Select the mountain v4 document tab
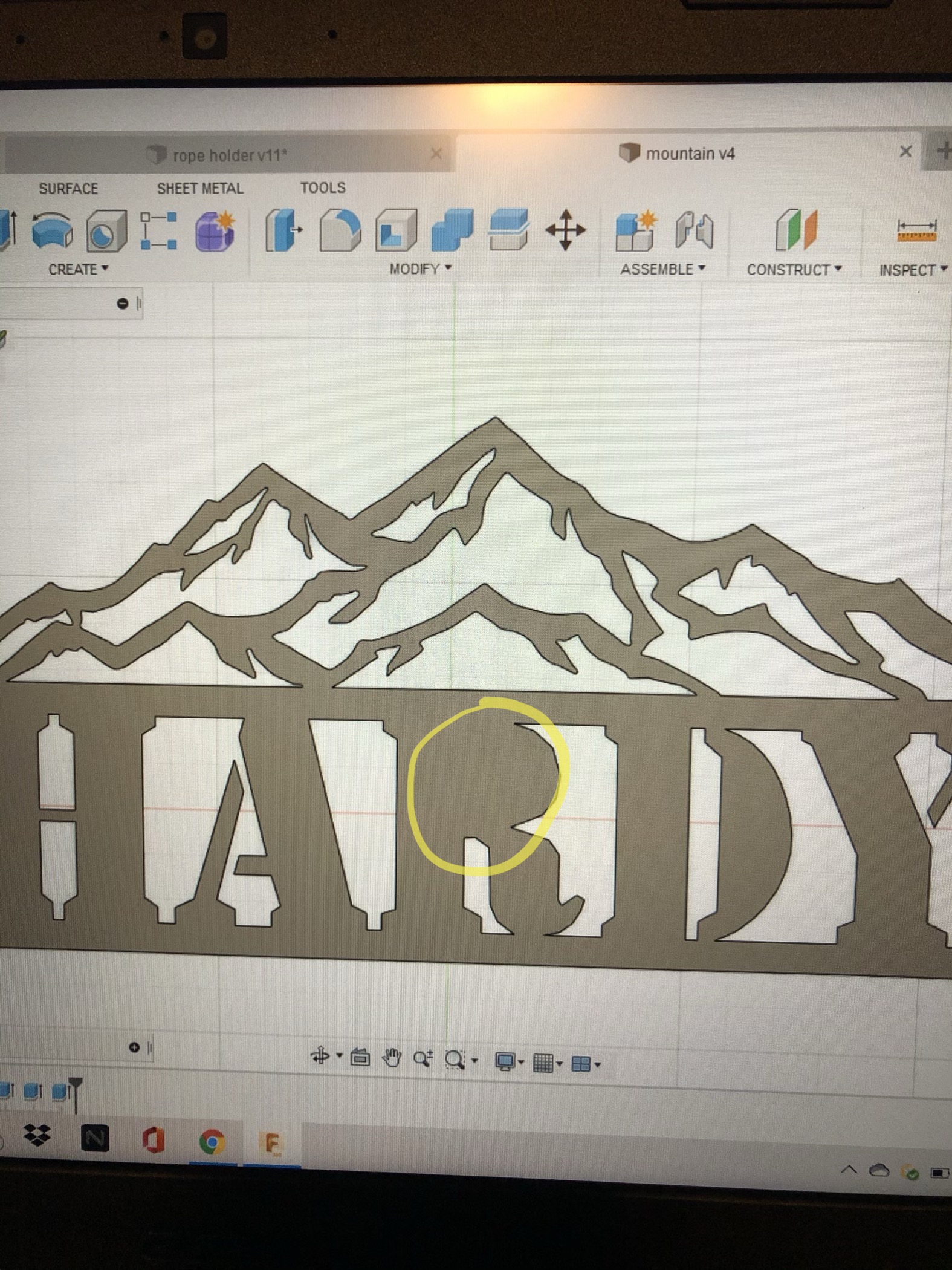The height and width of the screenshot is (1270, 952). pyautogui.click(x=689, y=153)
